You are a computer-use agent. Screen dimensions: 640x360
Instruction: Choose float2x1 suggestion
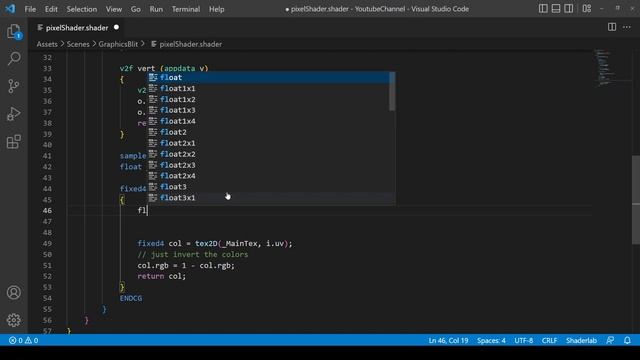[268, 143]
